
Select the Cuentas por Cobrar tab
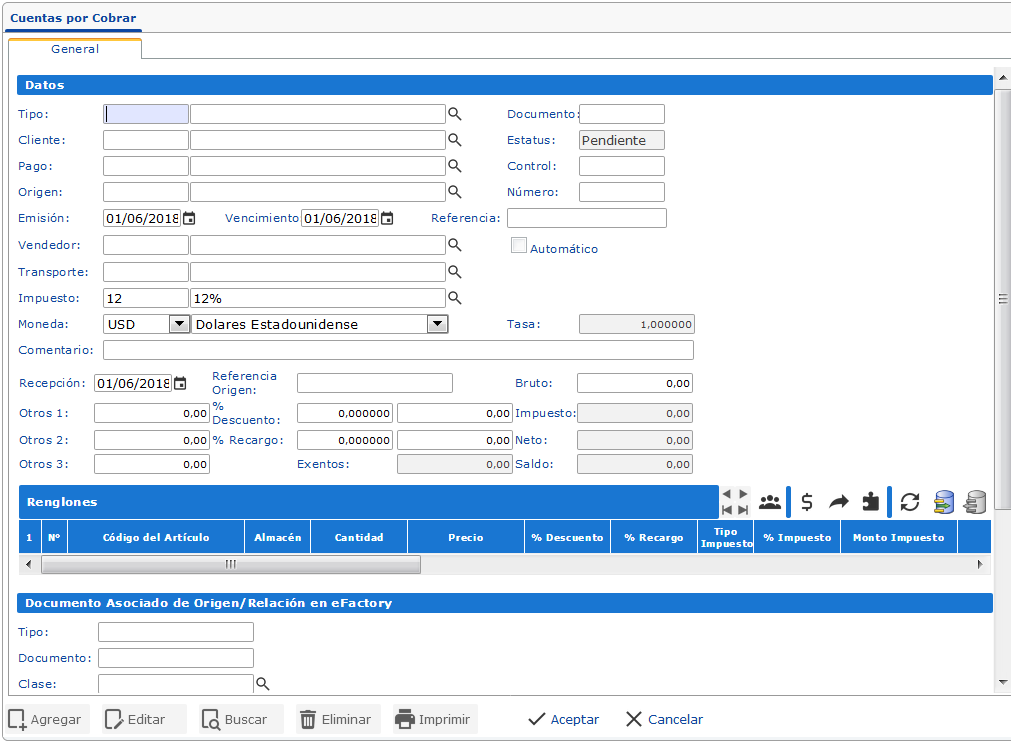73,18
